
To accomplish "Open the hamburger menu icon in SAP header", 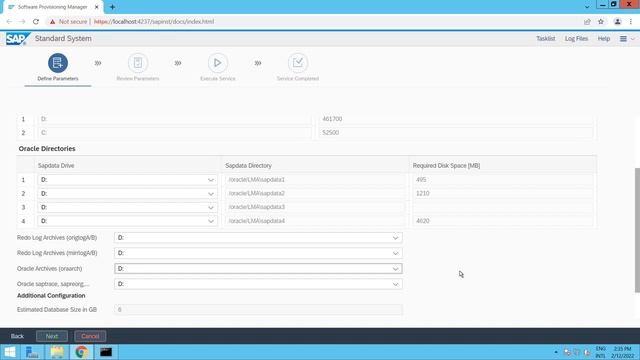I will click(623, 39).
